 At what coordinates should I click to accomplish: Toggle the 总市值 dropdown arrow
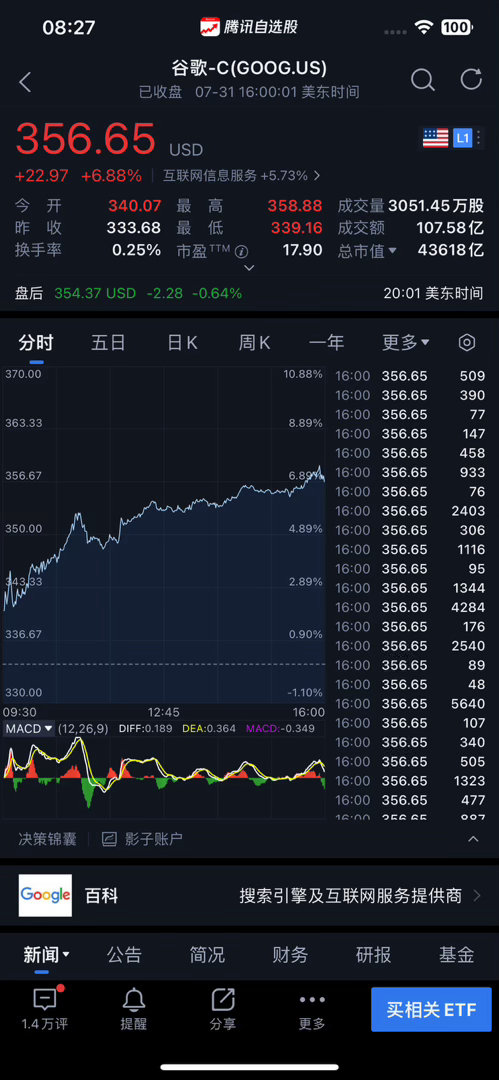coord(393,251)
